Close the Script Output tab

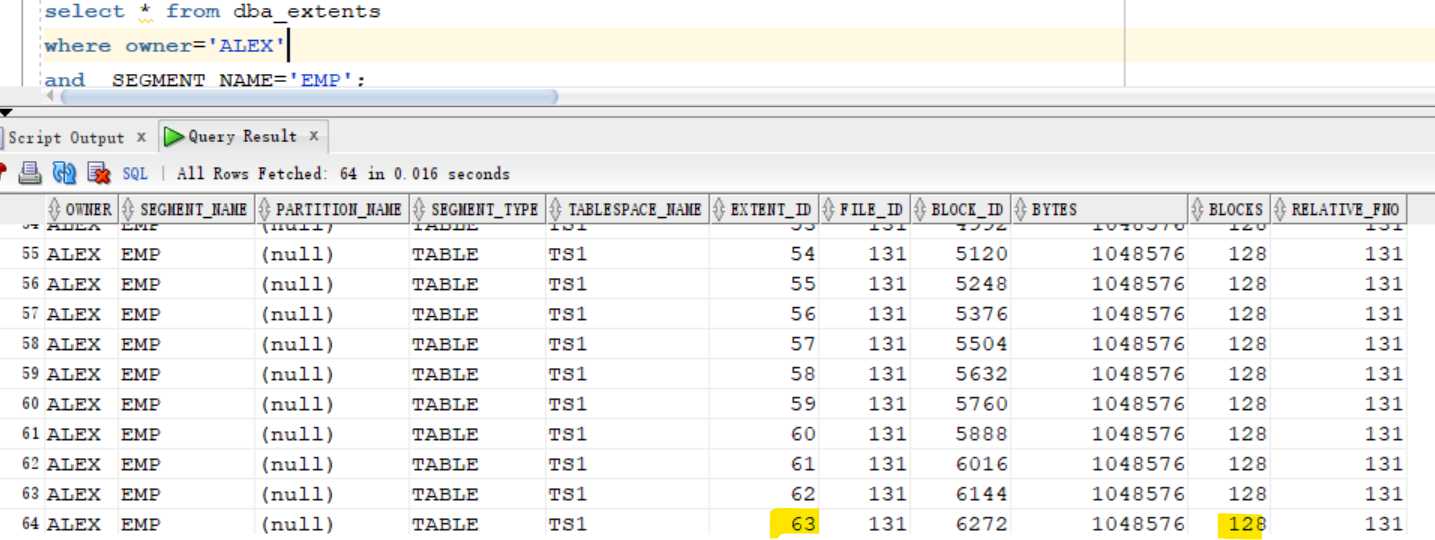pos(141,137)
